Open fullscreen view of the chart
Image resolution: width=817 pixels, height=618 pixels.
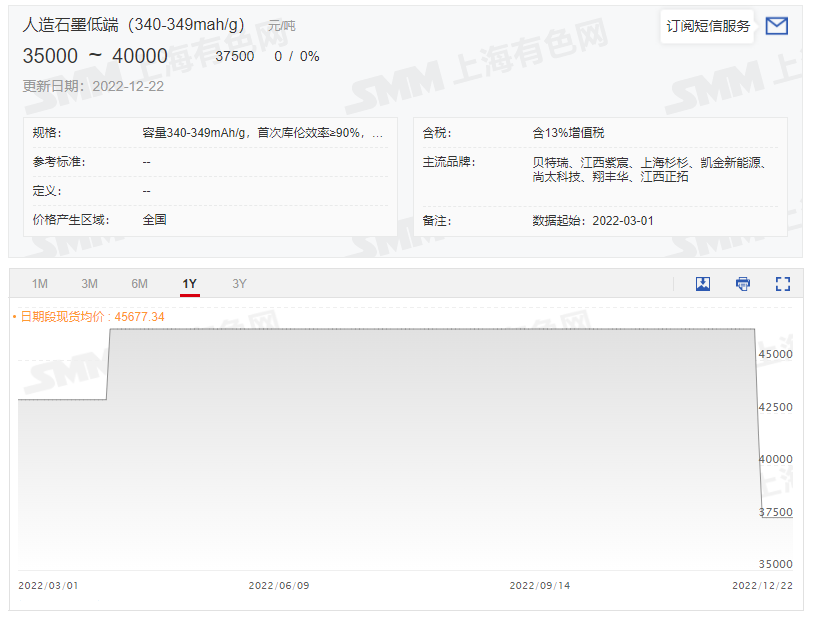tap(782, 283)
